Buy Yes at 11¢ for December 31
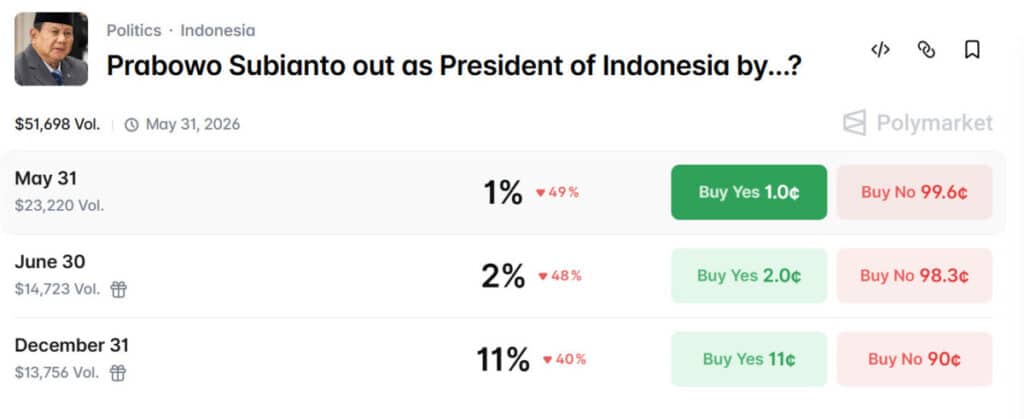Viewport: 1024px width, 419px height. tap(748, 359)
